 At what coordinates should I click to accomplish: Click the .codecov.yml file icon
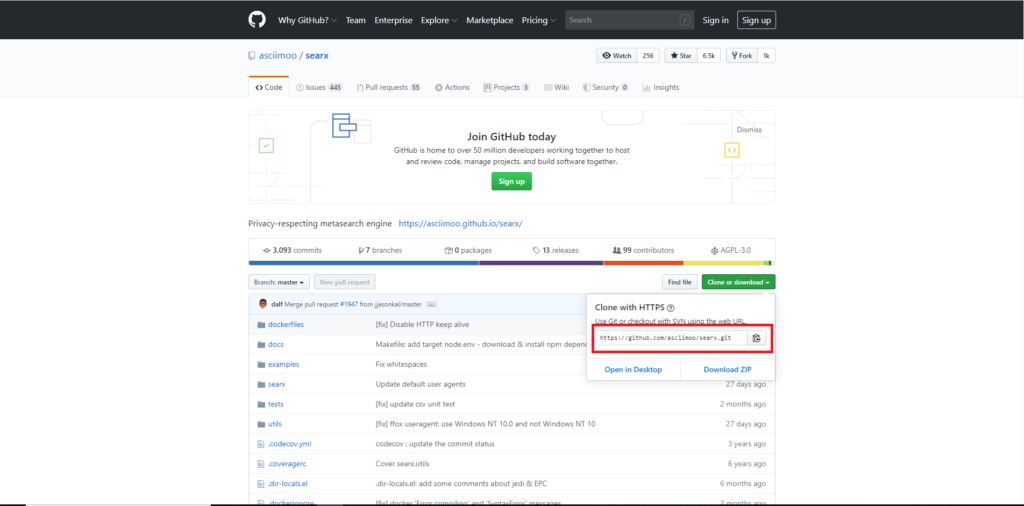pyautogui.click(x=261, y=444)
